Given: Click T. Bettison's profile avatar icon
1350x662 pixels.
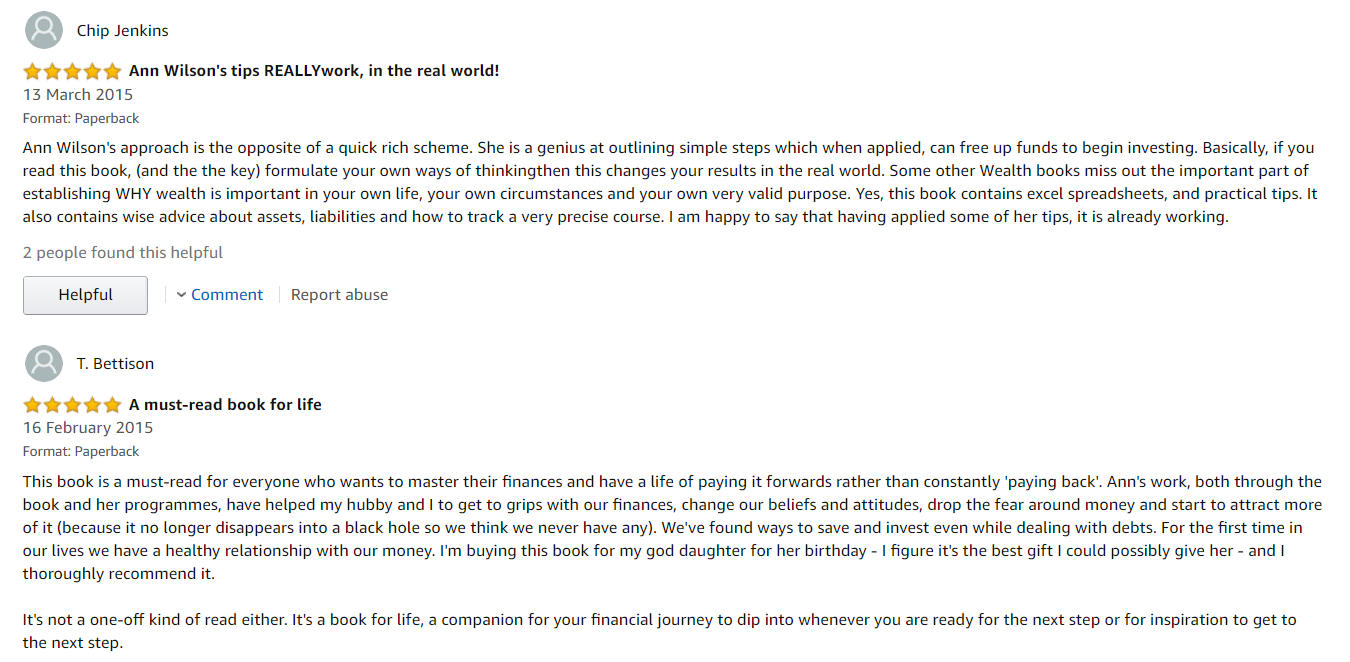Looking at the screenshot, I should (43, 363).
